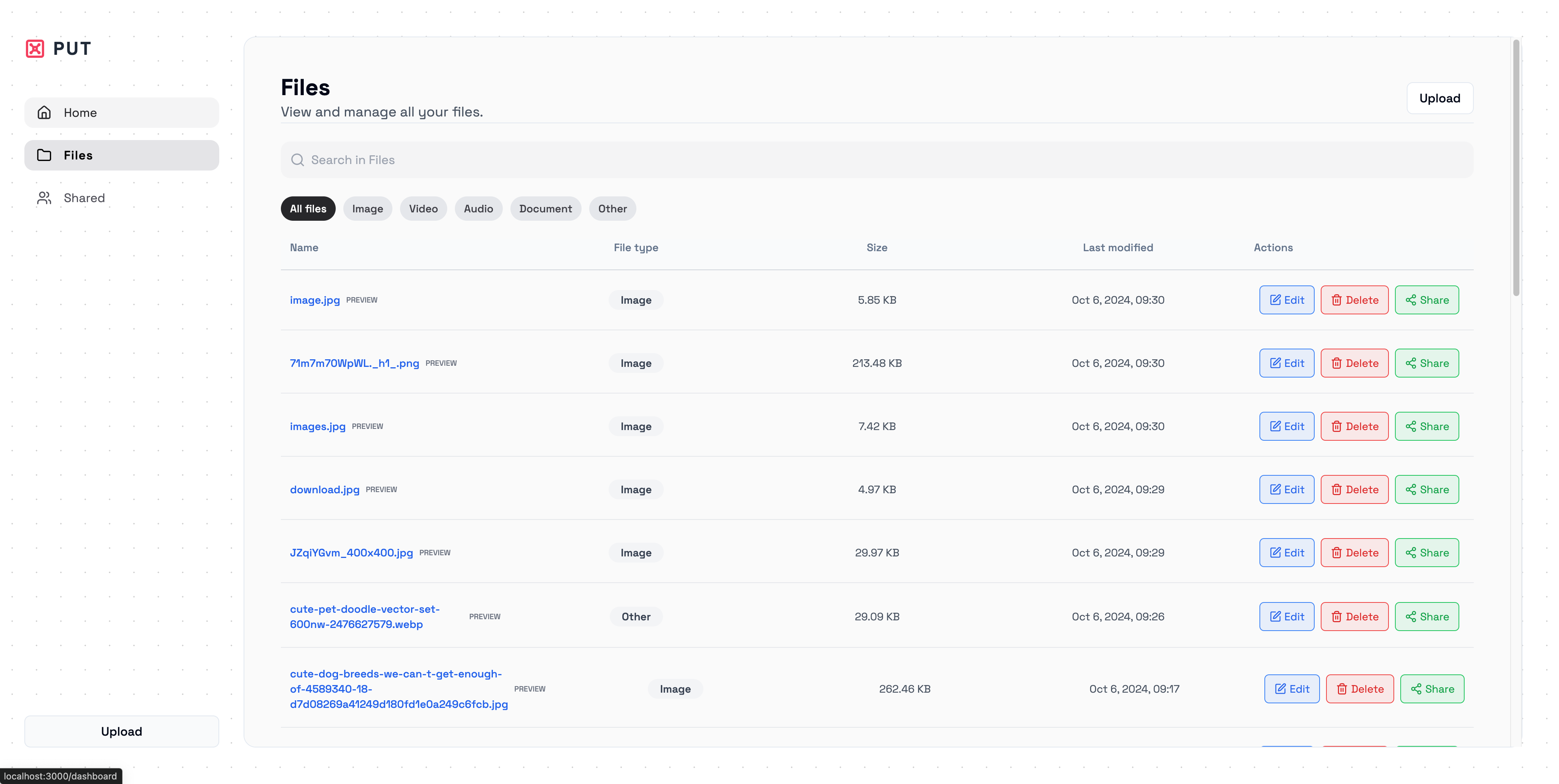Viewport: 1559px width, 784px height.
Task: Click the Shared people icon in sidebar
Action: (x=44, y=198)
